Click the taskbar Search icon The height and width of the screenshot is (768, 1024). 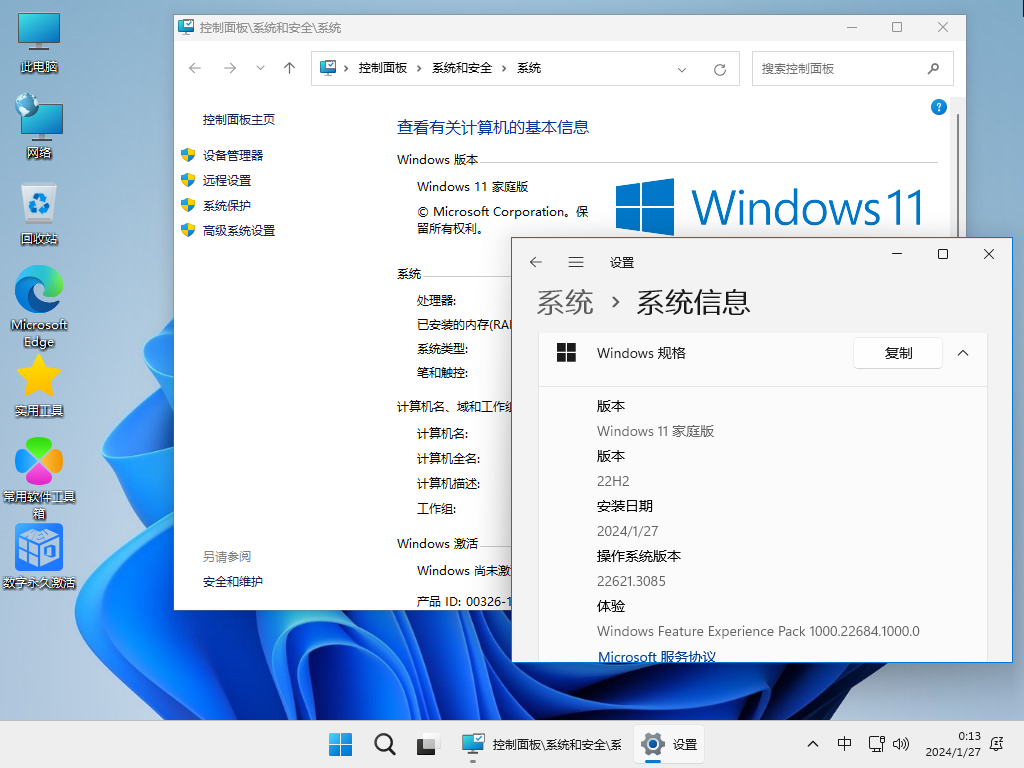384,744
